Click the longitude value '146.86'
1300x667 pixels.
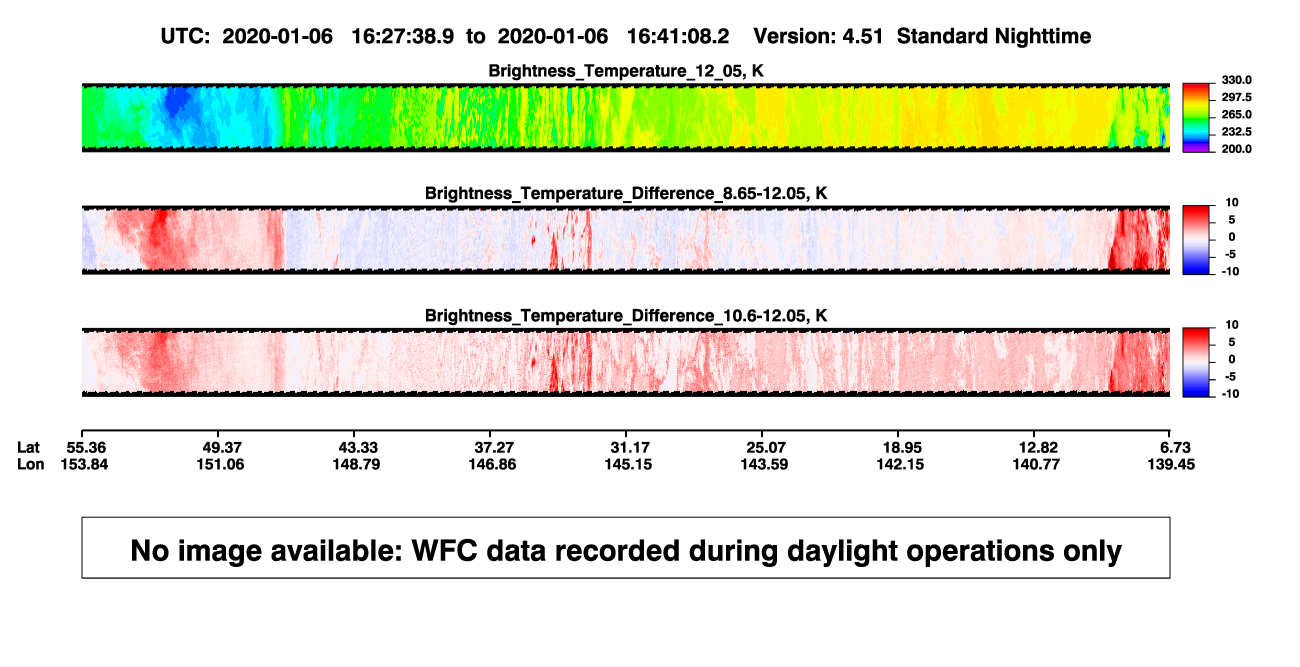[x=494, y=464]
